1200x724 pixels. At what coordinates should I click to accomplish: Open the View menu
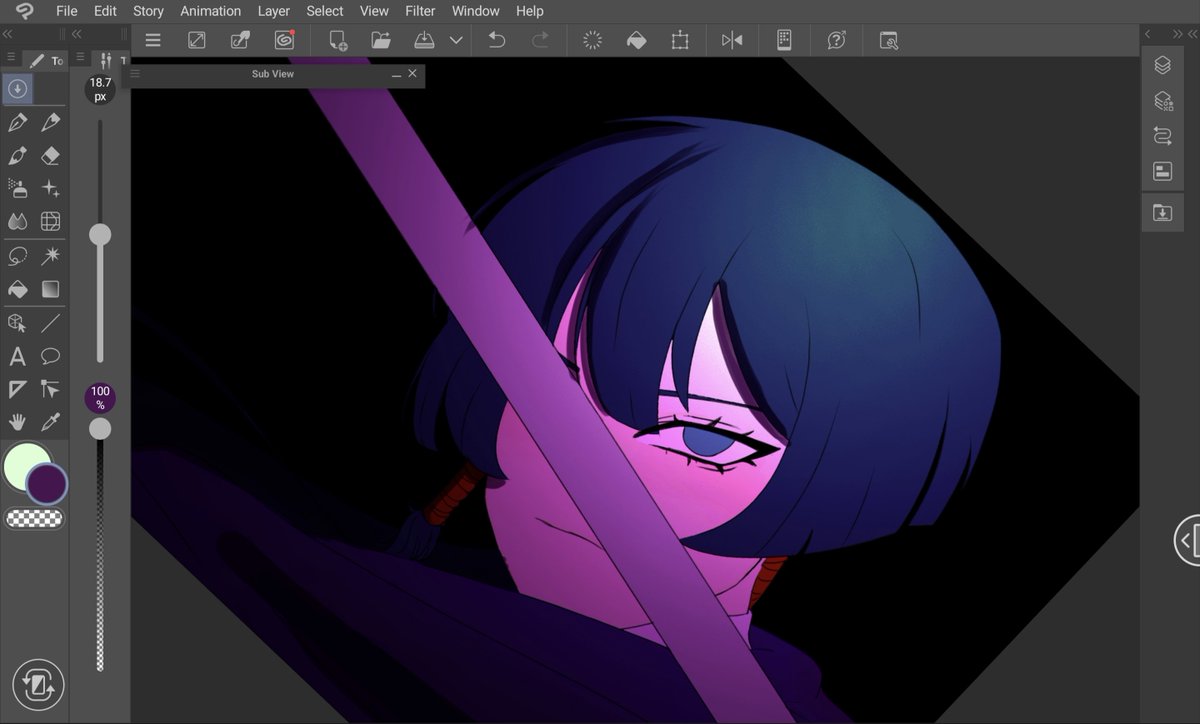[x=374, y=11]
